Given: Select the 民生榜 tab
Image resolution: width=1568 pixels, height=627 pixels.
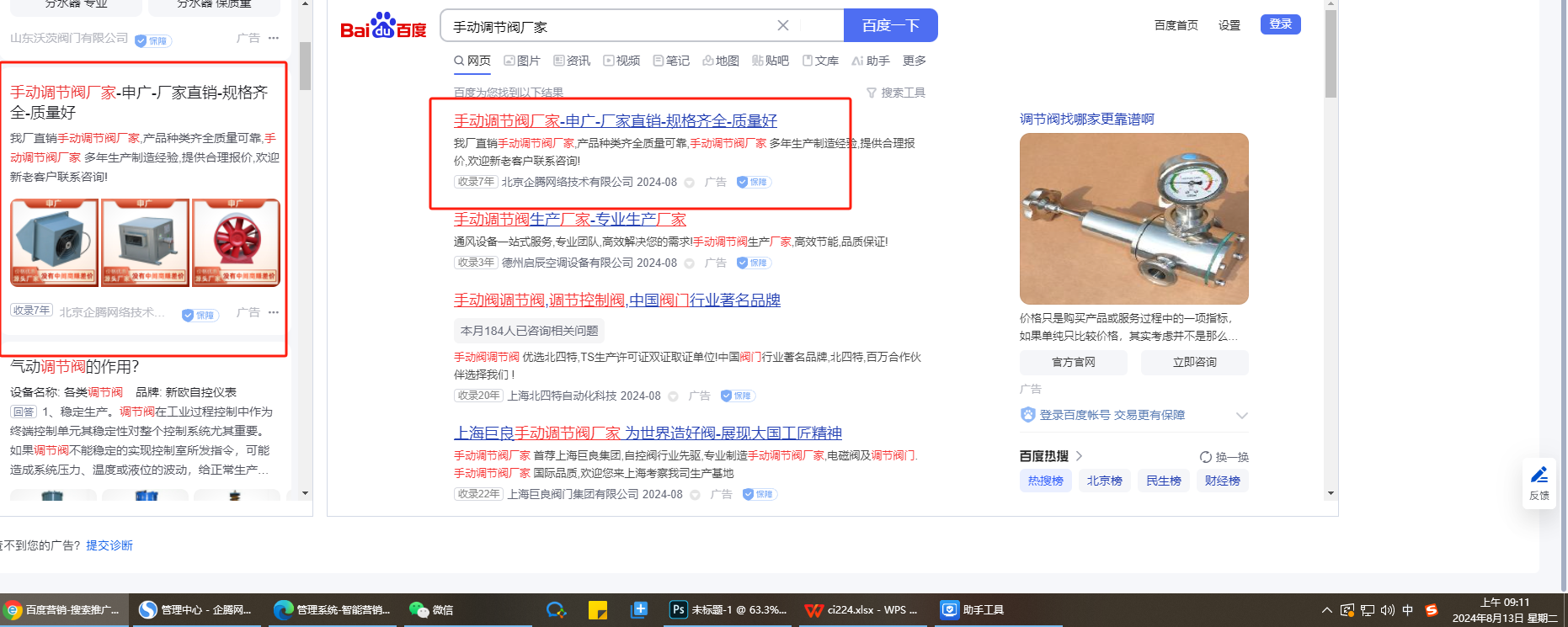Looking at the screenshot, I should point(1163,481).
